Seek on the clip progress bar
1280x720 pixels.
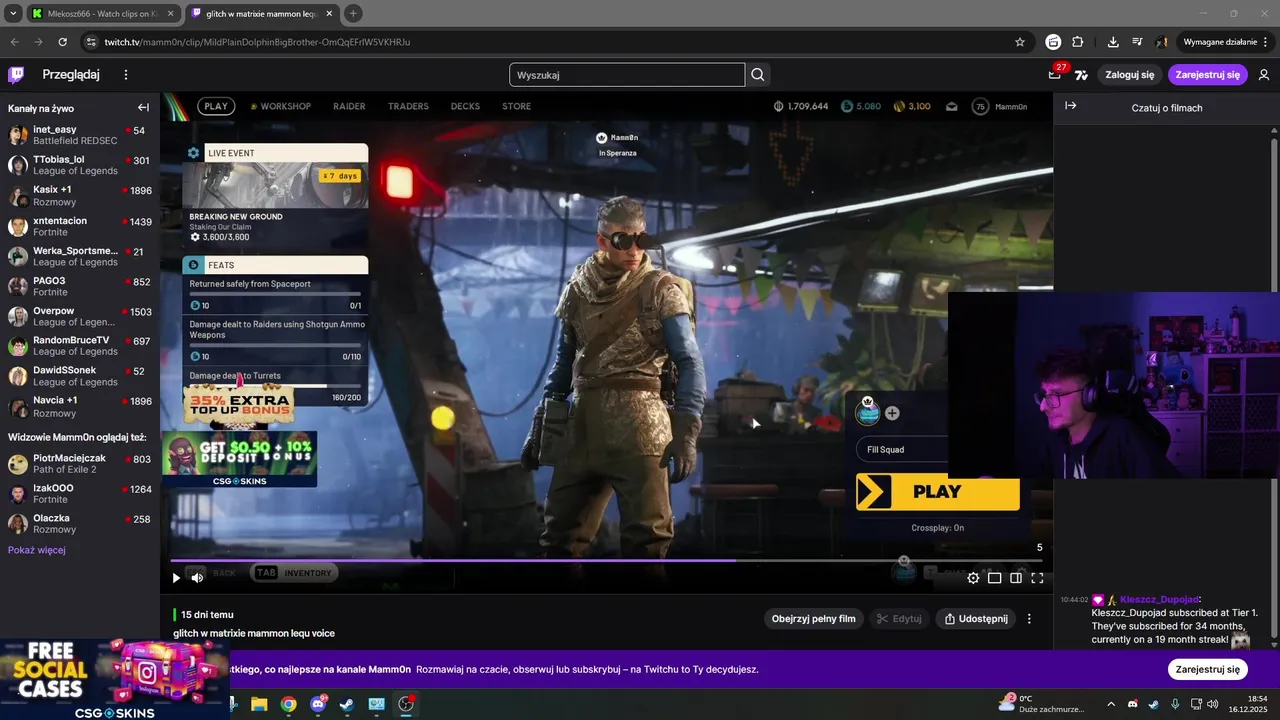(606, 561)
